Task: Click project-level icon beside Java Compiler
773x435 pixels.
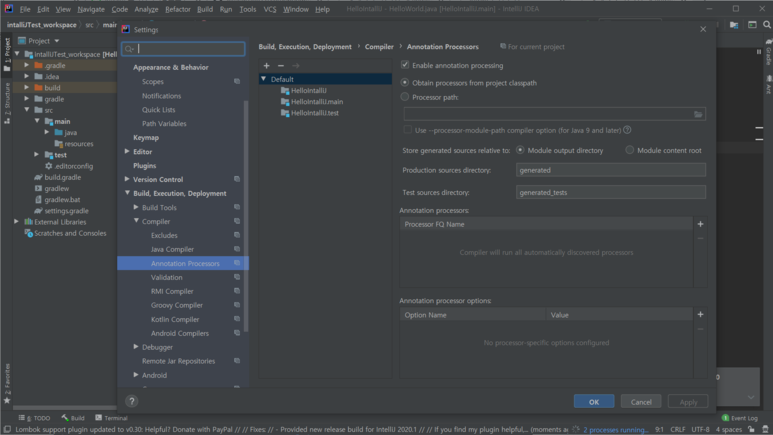Action: pyautogui.click(x=237, y=249)
